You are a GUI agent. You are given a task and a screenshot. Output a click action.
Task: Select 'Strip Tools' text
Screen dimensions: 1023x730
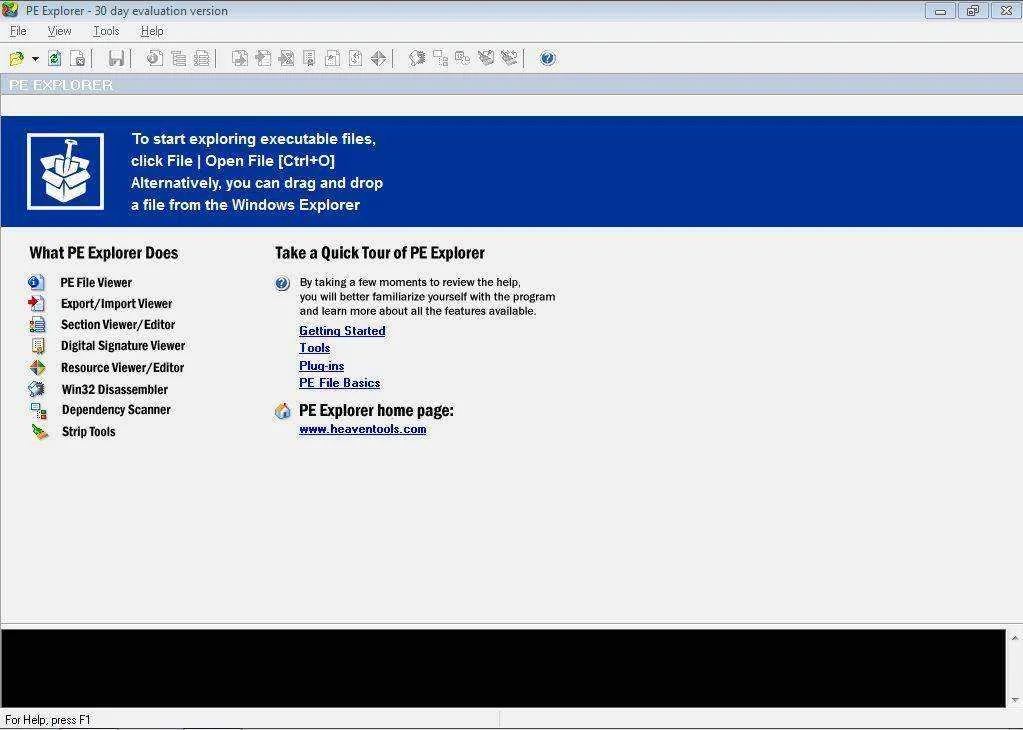(89, 431)
